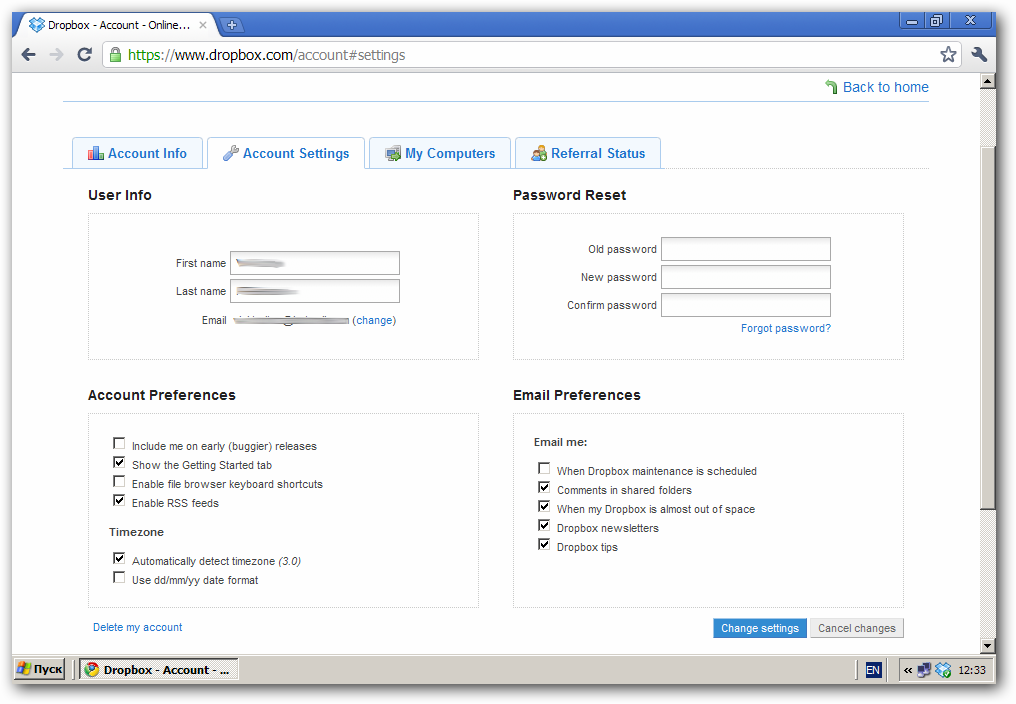Click the address bar URL
This screenshot has height=704, width=1016.
coord(266,55)
